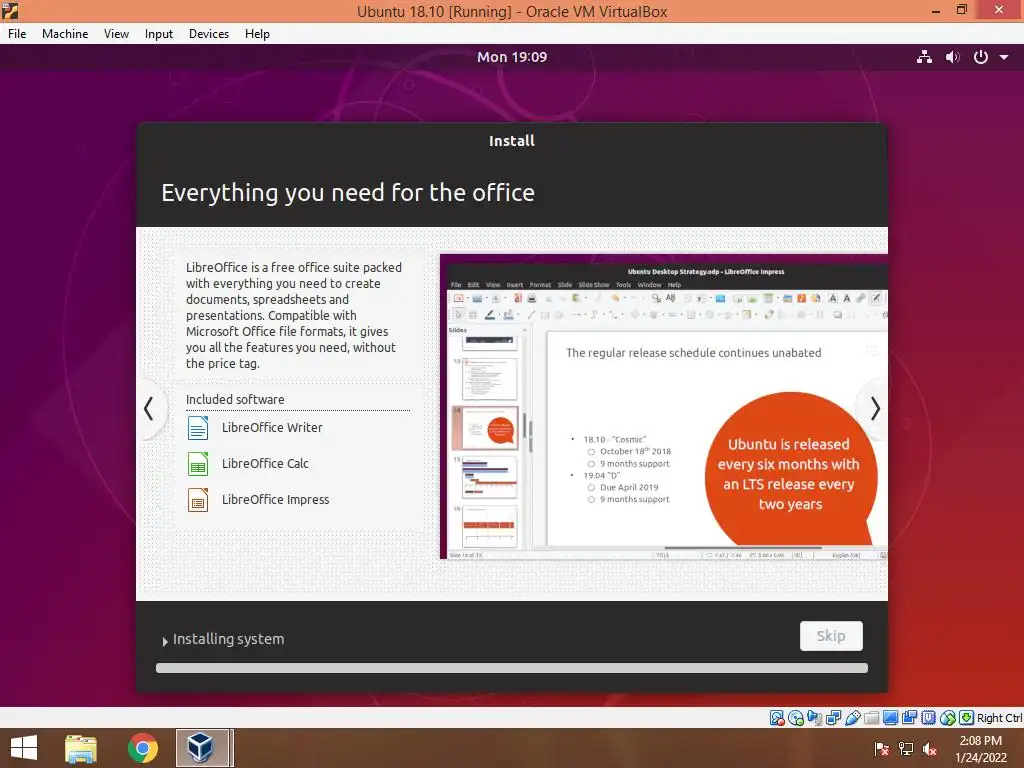Image resolution: width=1024 pixels, height=768 pixels.
Task: Open the View menu
Action: (116, 34)
